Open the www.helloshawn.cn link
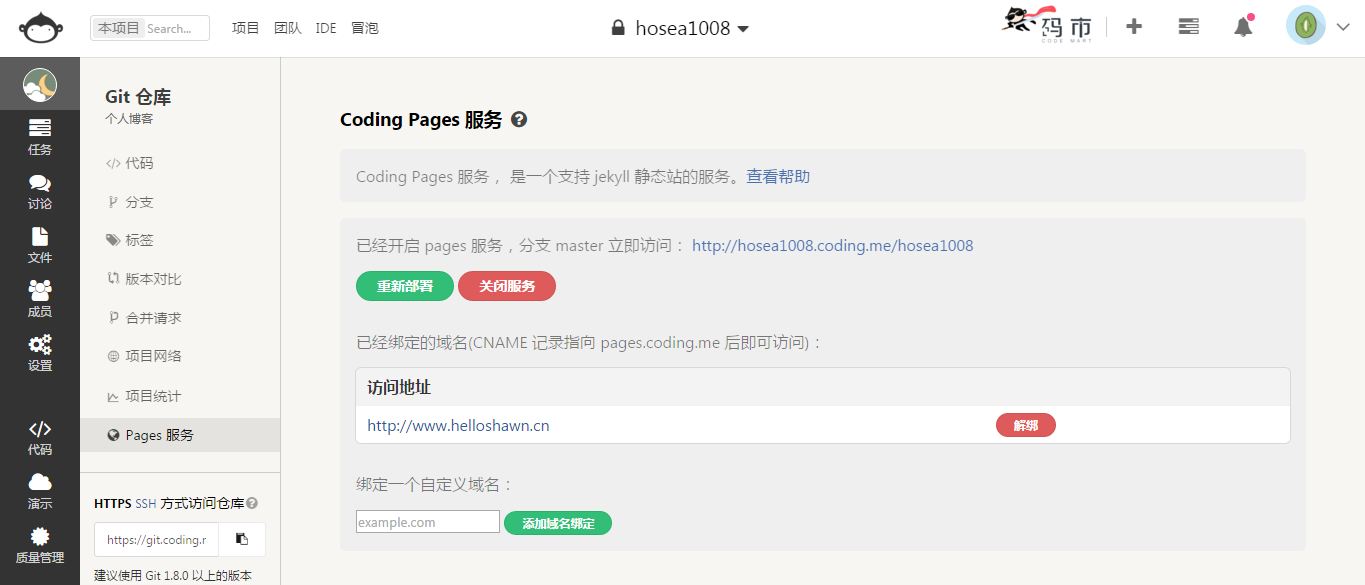Image resolution: width=1365 pixels, height=585 pixels. pyautogui.click(x=458, y=425)
